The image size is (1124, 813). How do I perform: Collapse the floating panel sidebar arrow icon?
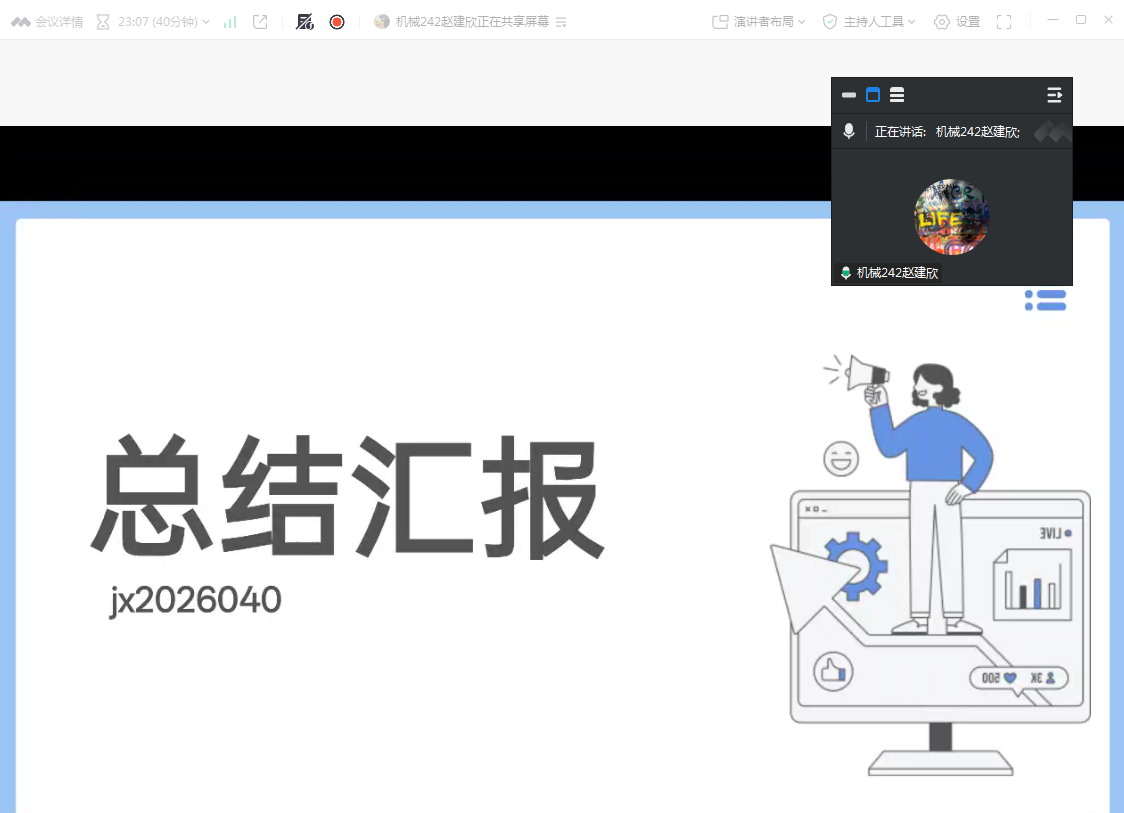[x=1054, y=95]
